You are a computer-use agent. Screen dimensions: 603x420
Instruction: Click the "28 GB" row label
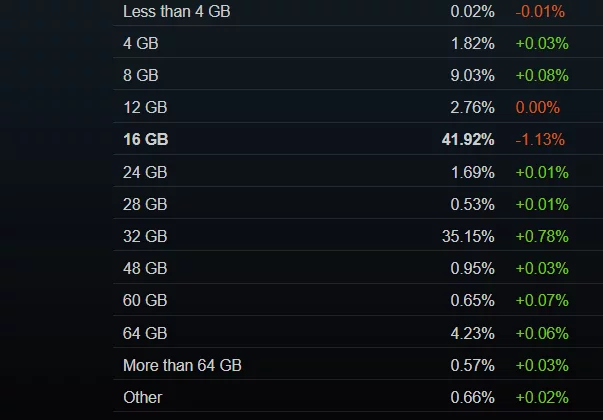[145, 204]
